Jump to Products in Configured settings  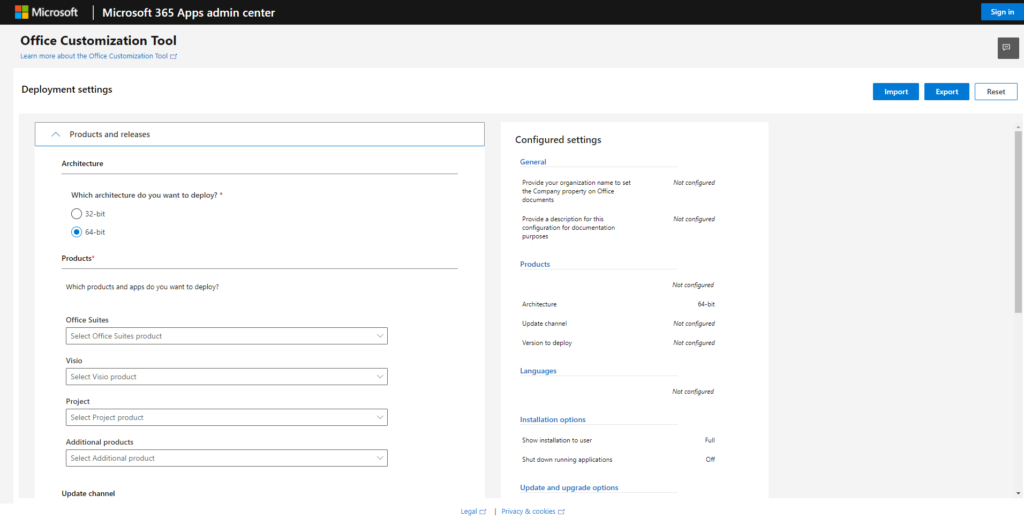(x=535, y=265)
